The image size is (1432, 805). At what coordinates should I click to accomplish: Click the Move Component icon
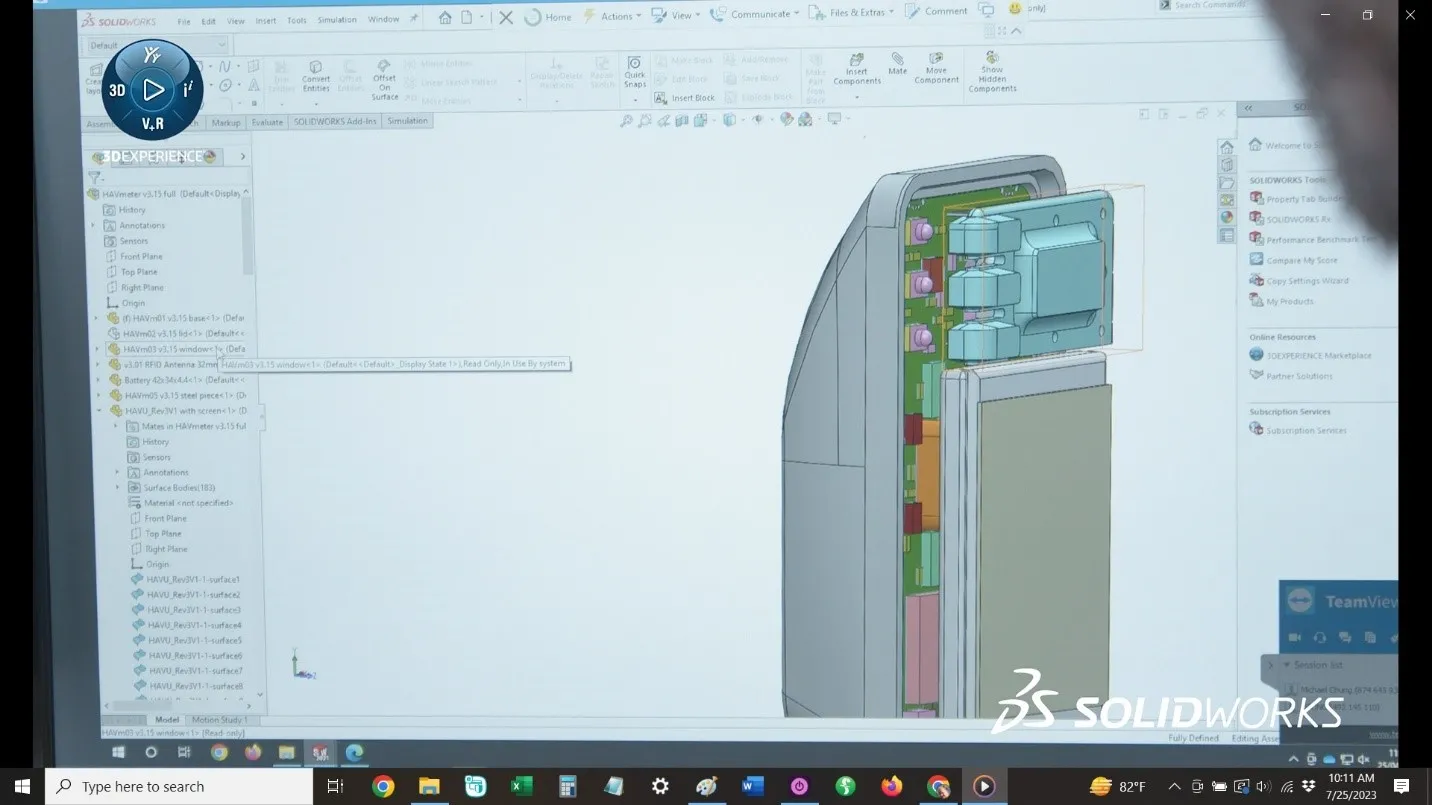(x=937, y=70)
